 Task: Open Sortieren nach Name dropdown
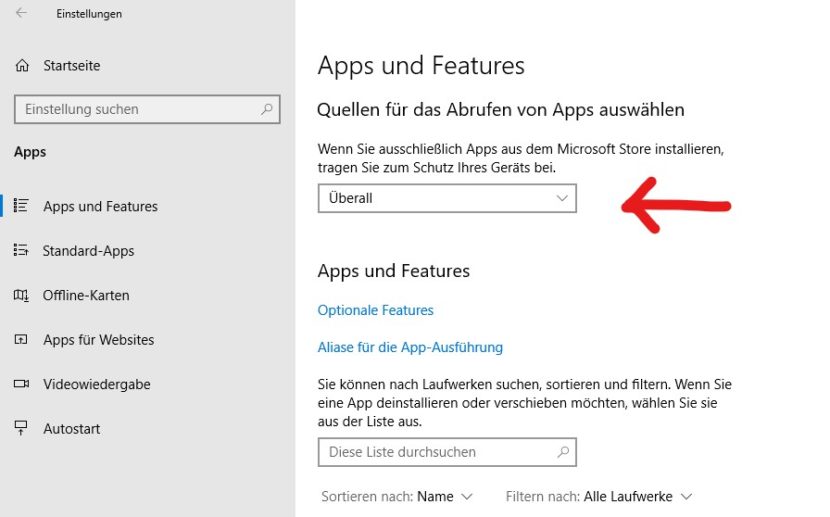396,496
